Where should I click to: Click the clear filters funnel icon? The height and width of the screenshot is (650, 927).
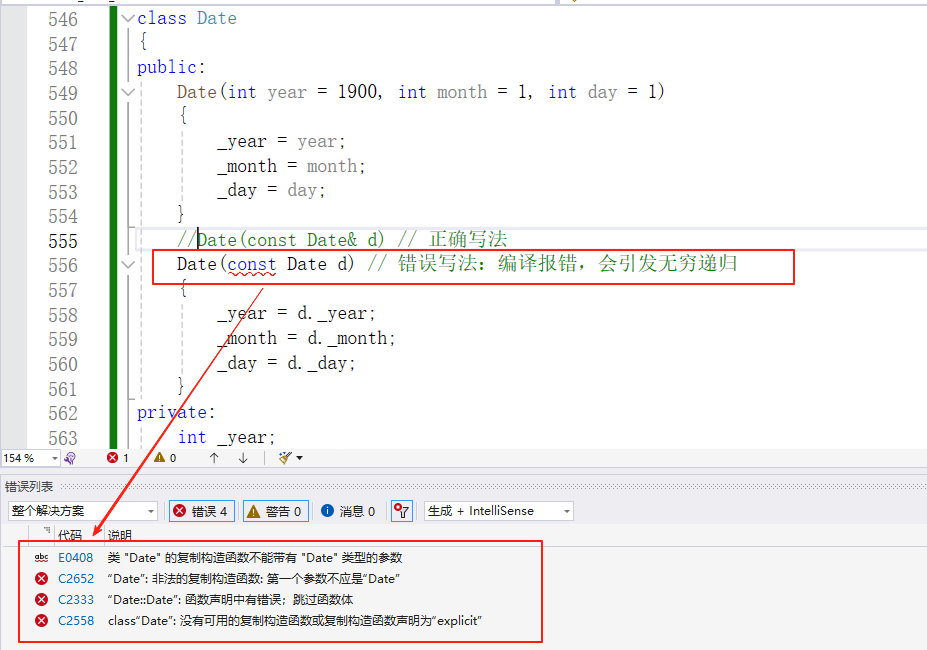401,511
